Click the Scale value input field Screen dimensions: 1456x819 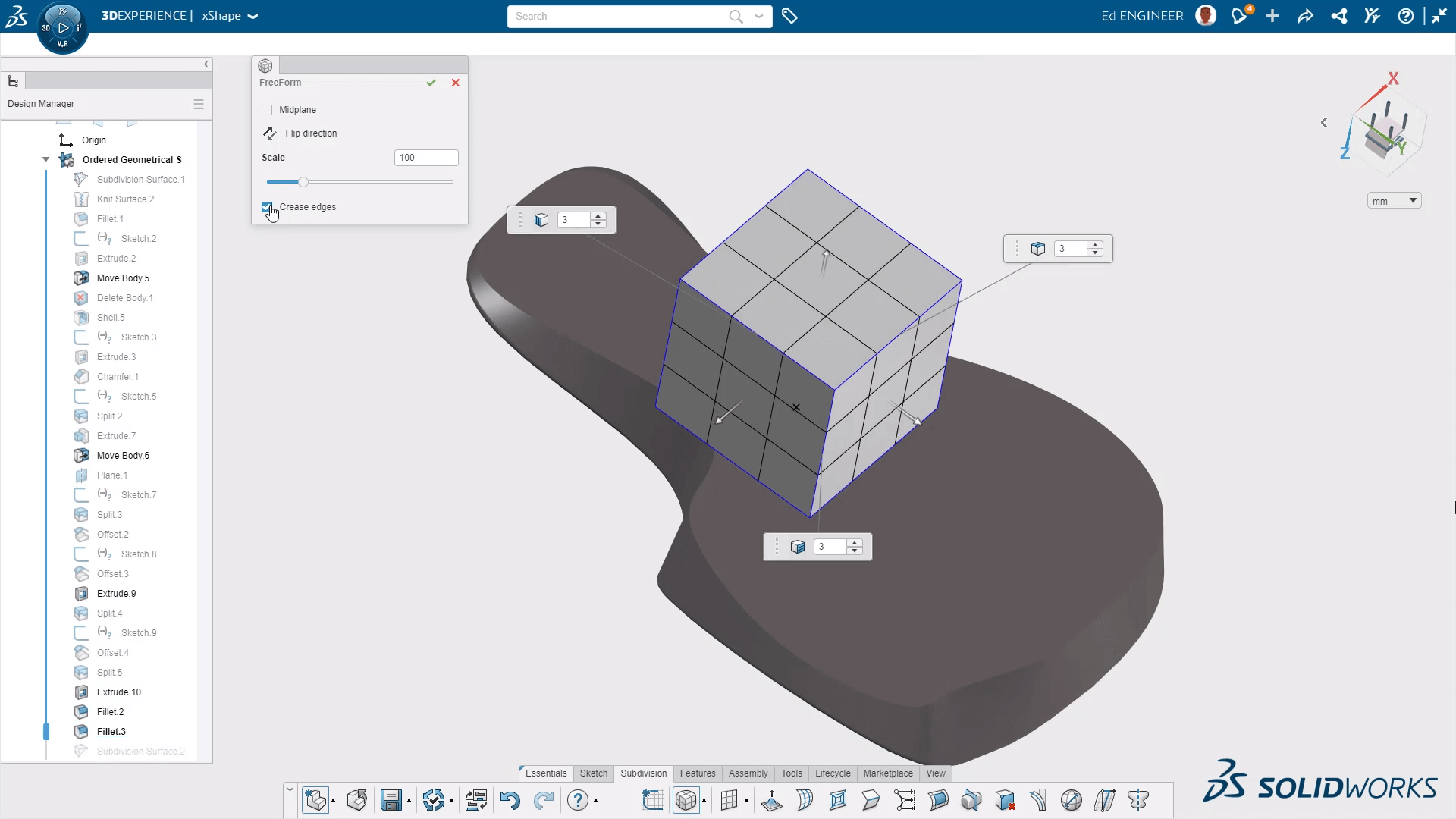coord(426,158)
